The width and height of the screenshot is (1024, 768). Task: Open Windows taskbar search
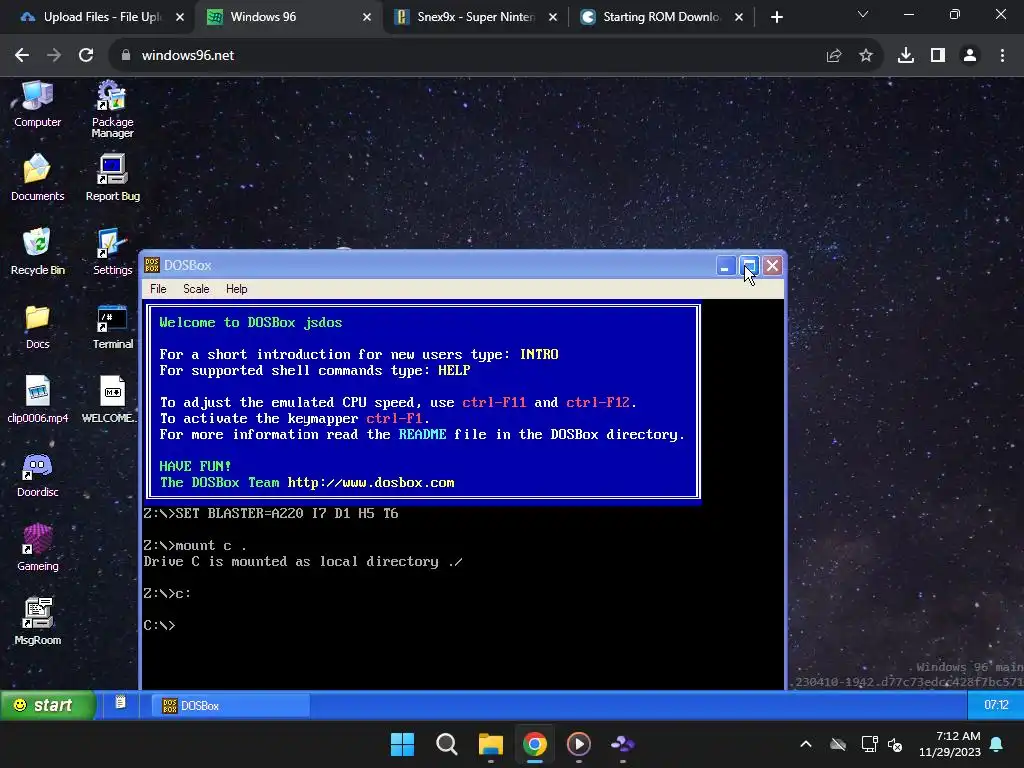[447, 744]
